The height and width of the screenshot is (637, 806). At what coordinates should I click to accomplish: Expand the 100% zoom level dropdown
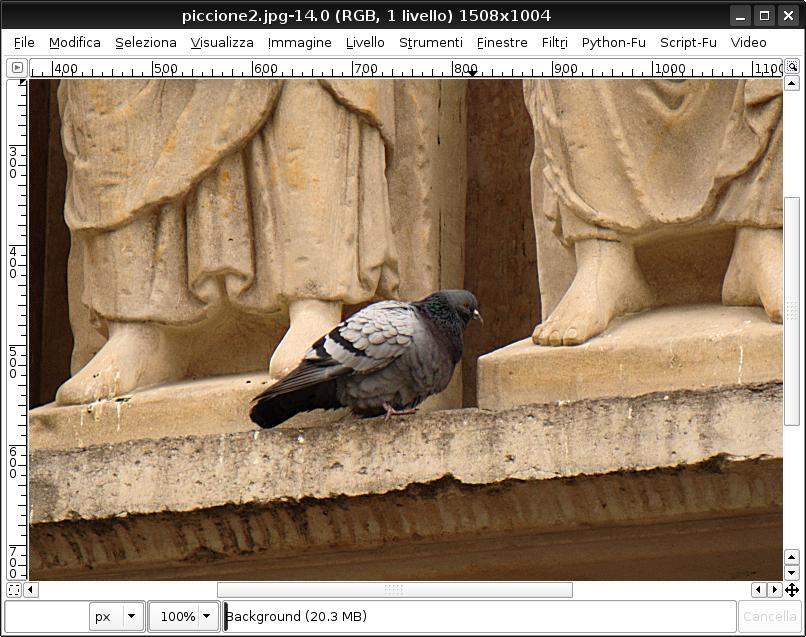pyautogui.click(x=185, y=616)
